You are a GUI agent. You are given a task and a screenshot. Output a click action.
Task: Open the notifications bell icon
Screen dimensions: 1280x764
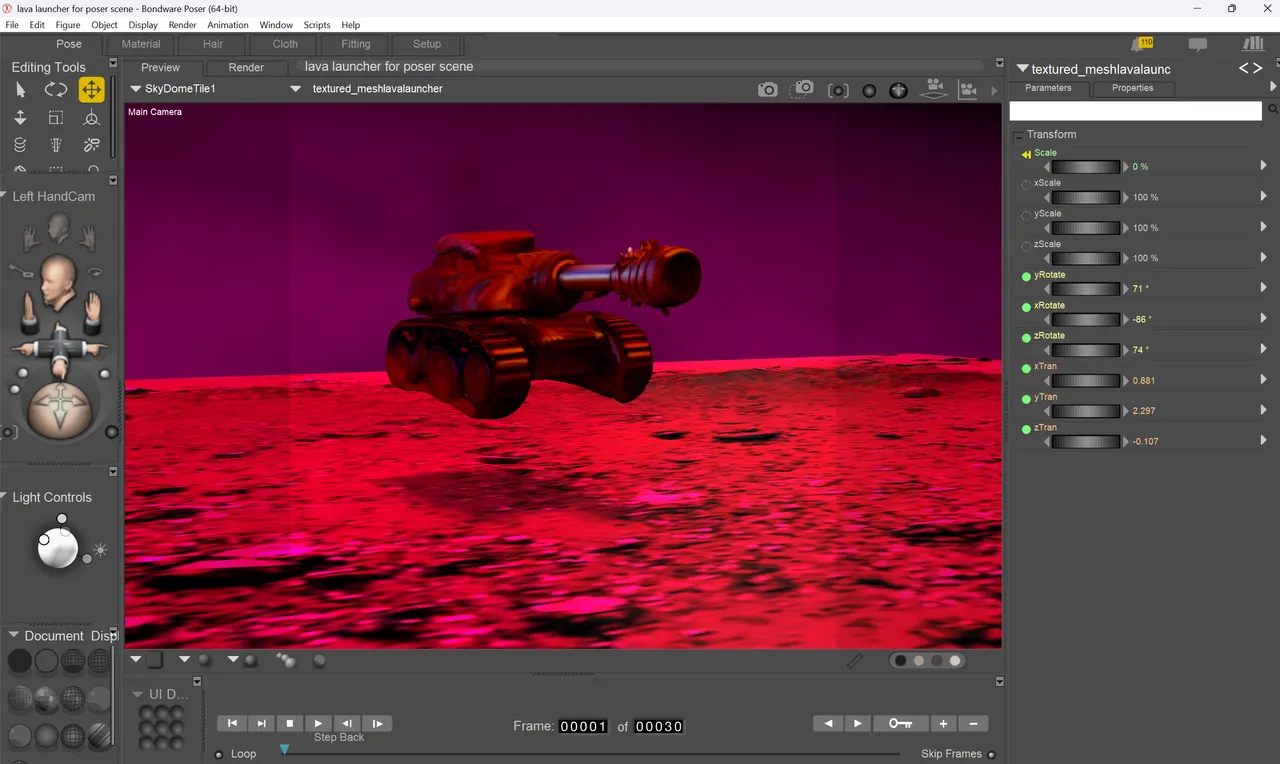pyautogui.click(x=1141, y=44)
